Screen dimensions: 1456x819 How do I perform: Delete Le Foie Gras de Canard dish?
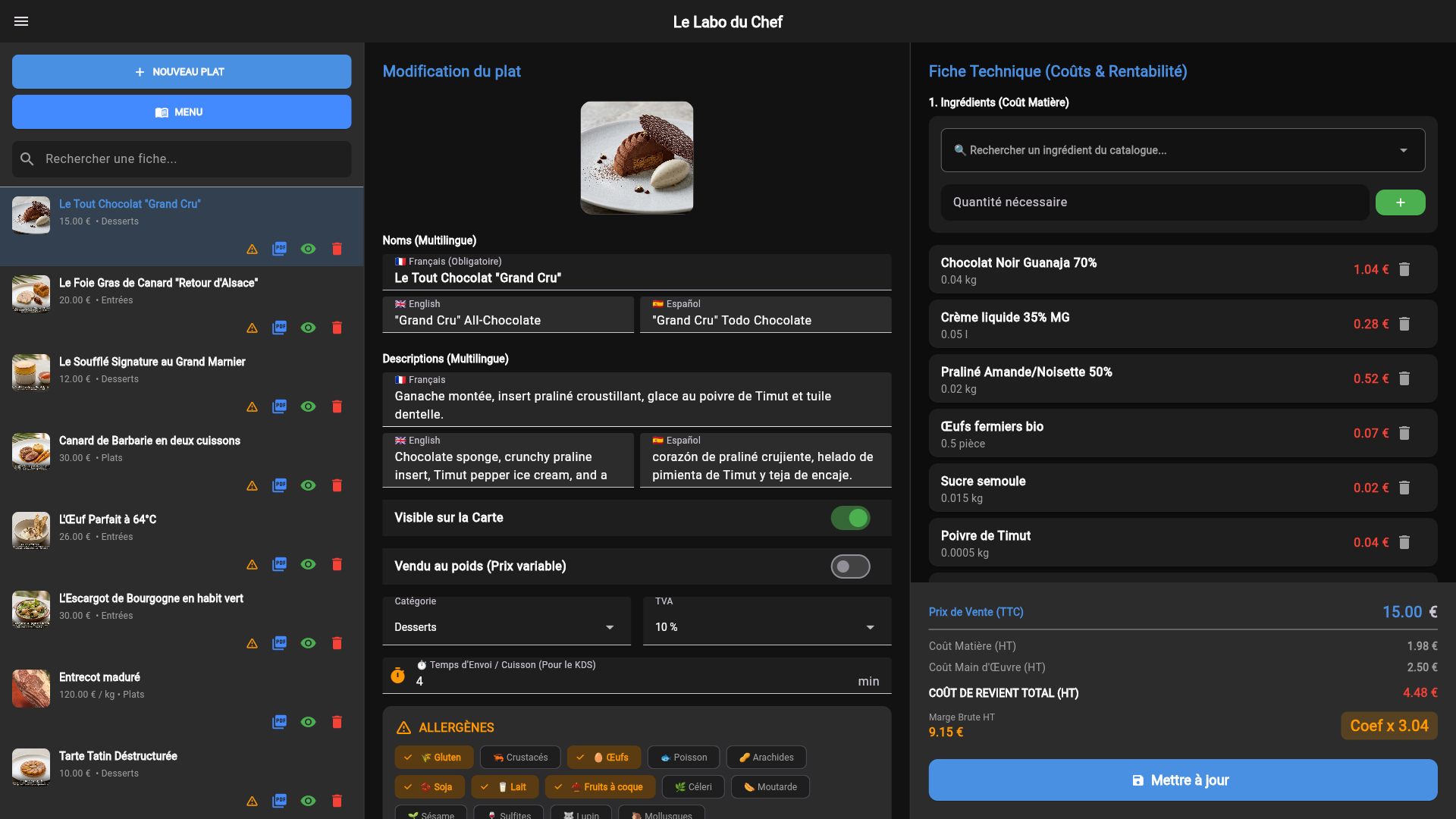337,328
